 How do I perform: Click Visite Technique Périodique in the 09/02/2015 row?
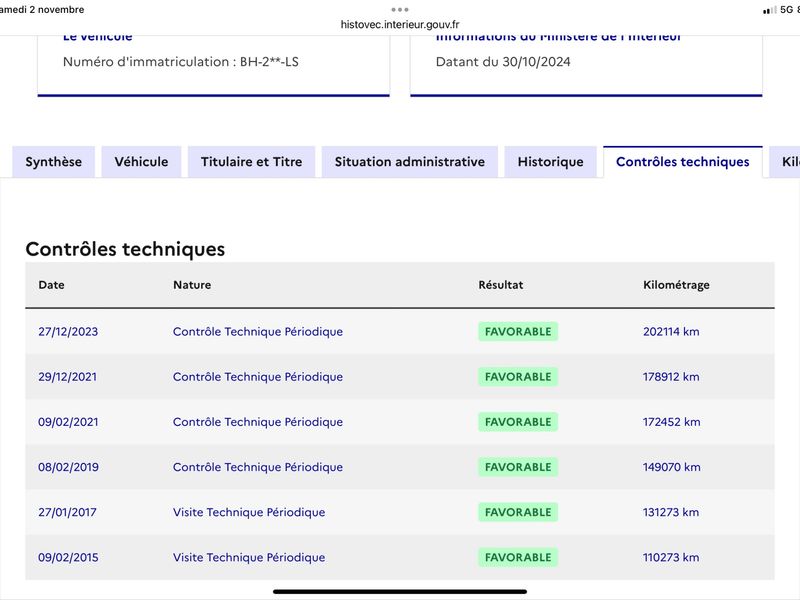coord(249,557)
